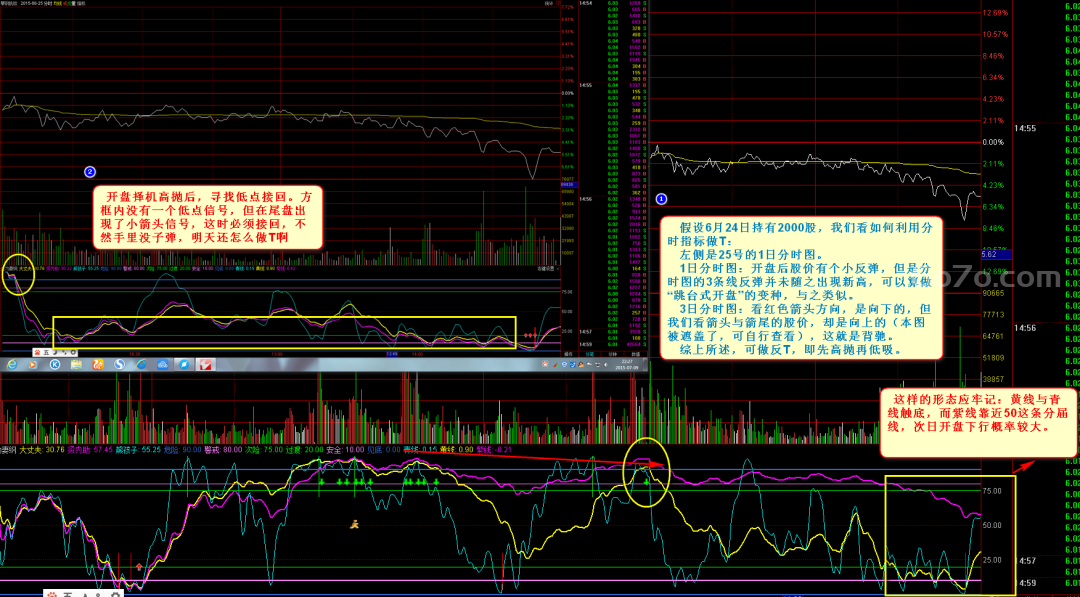Open the volume speaker tray icon

[x=605, y=364]
